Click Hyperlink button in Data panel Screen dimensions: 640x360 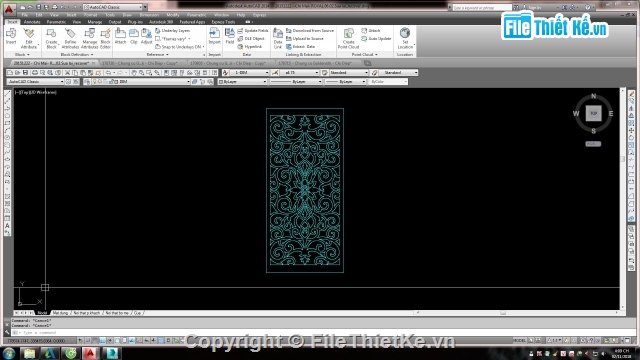(x=250, y=47)
